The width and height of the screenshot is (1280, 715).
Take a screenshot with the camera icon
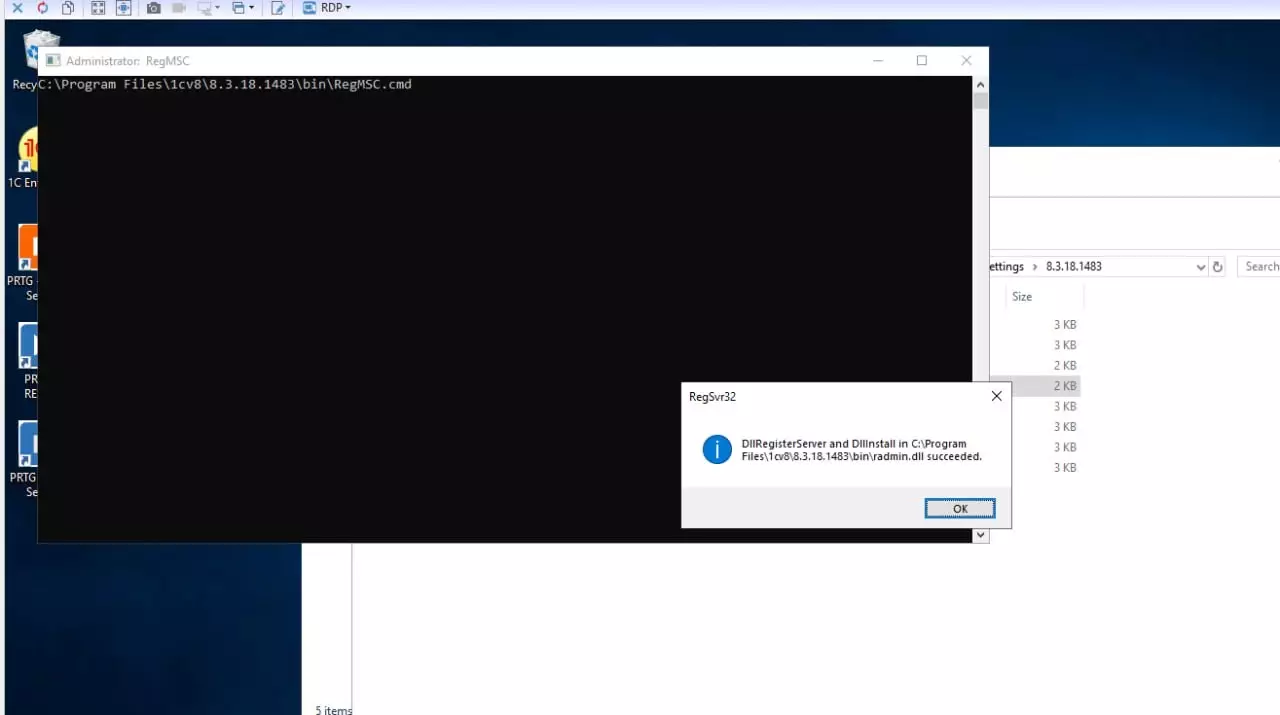point(153,8)
